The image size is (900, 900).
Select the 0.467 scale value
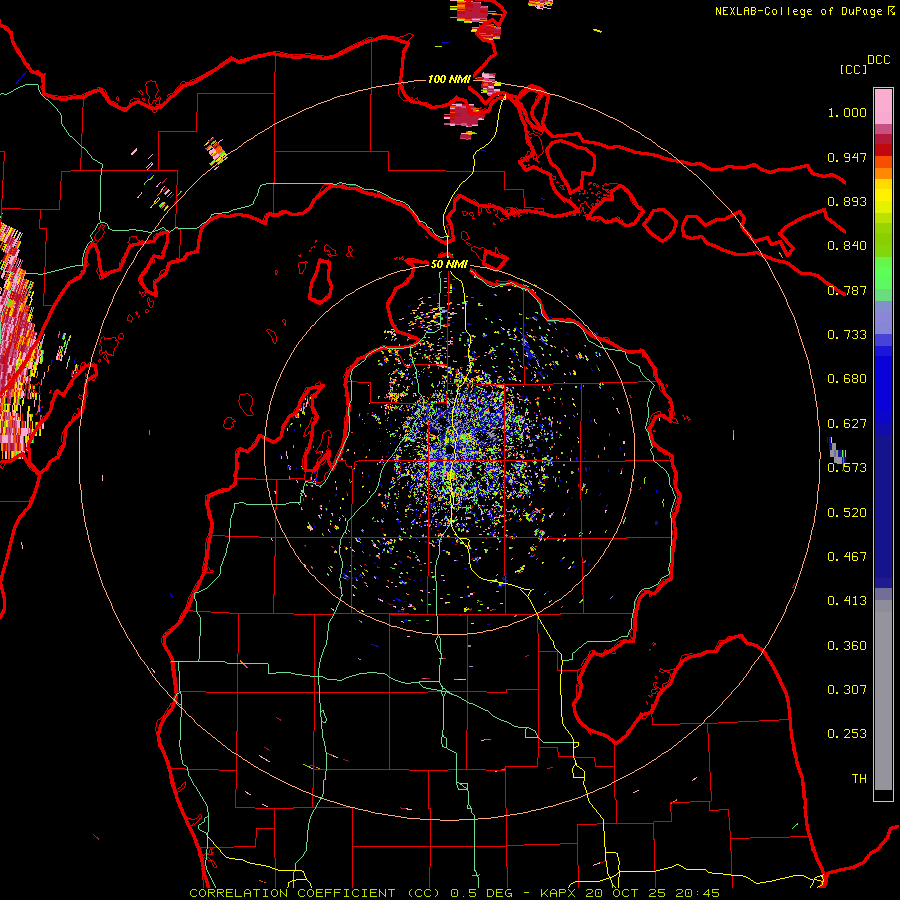coord(847,557)
